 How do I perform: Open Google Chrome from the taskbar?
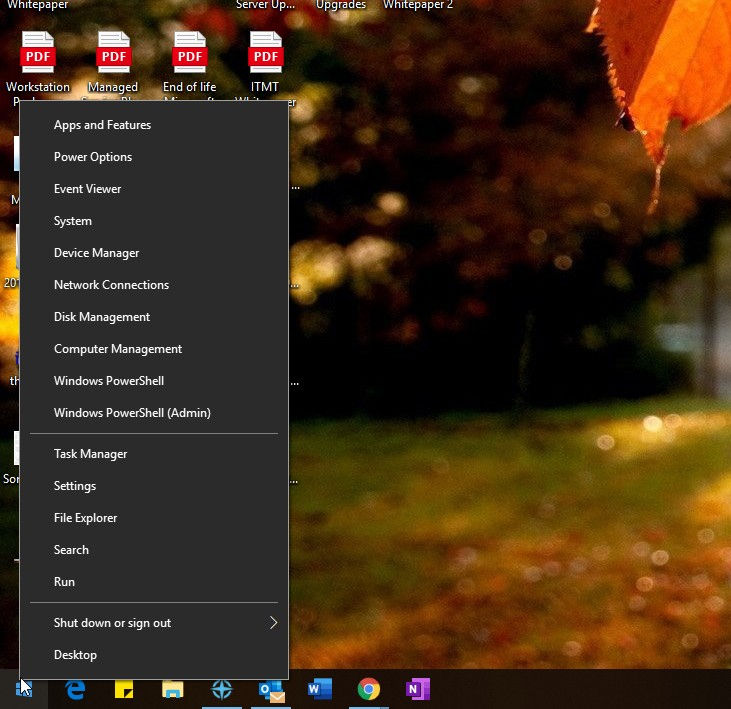(x=369, y=689)
